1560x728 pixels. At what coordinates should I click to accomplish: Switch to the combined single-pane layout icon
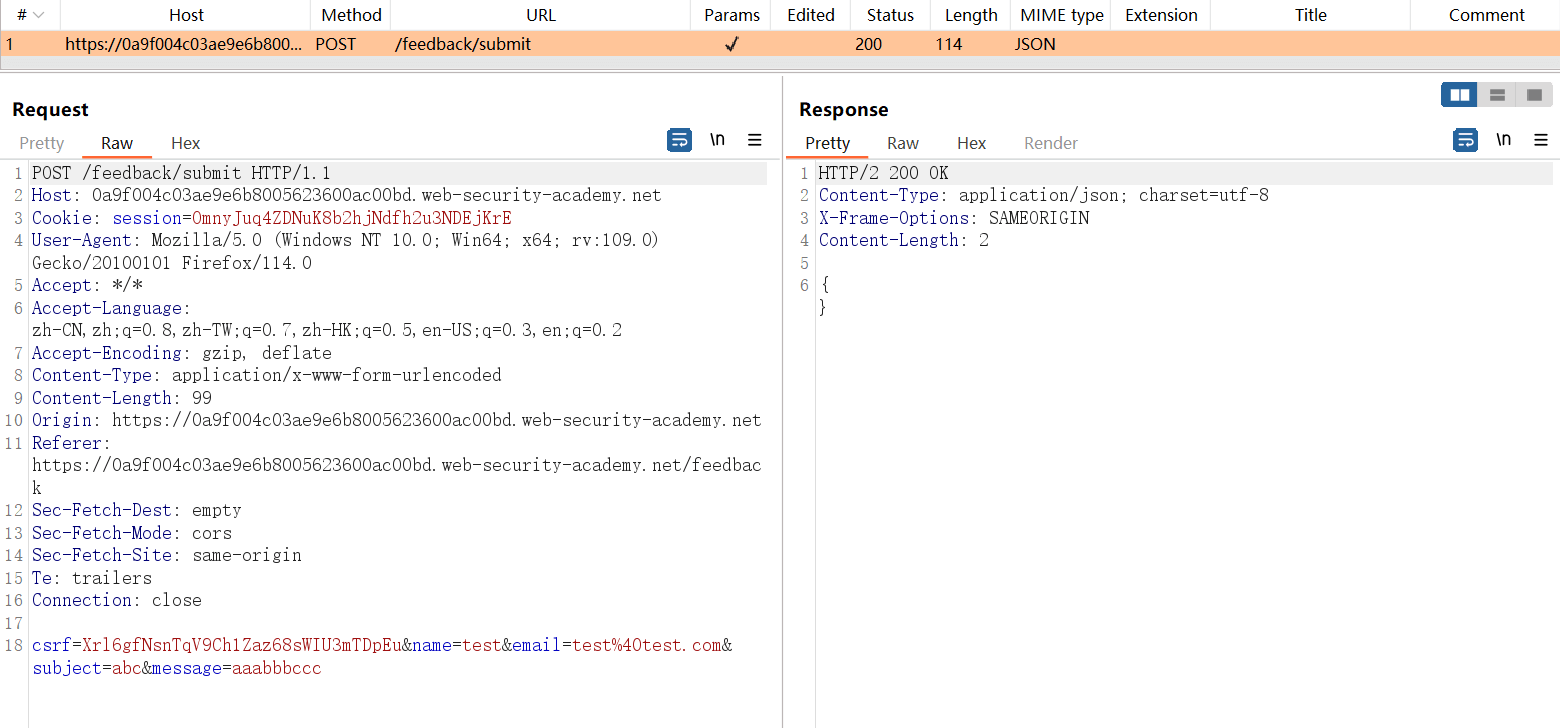[x=1534, y=95]
